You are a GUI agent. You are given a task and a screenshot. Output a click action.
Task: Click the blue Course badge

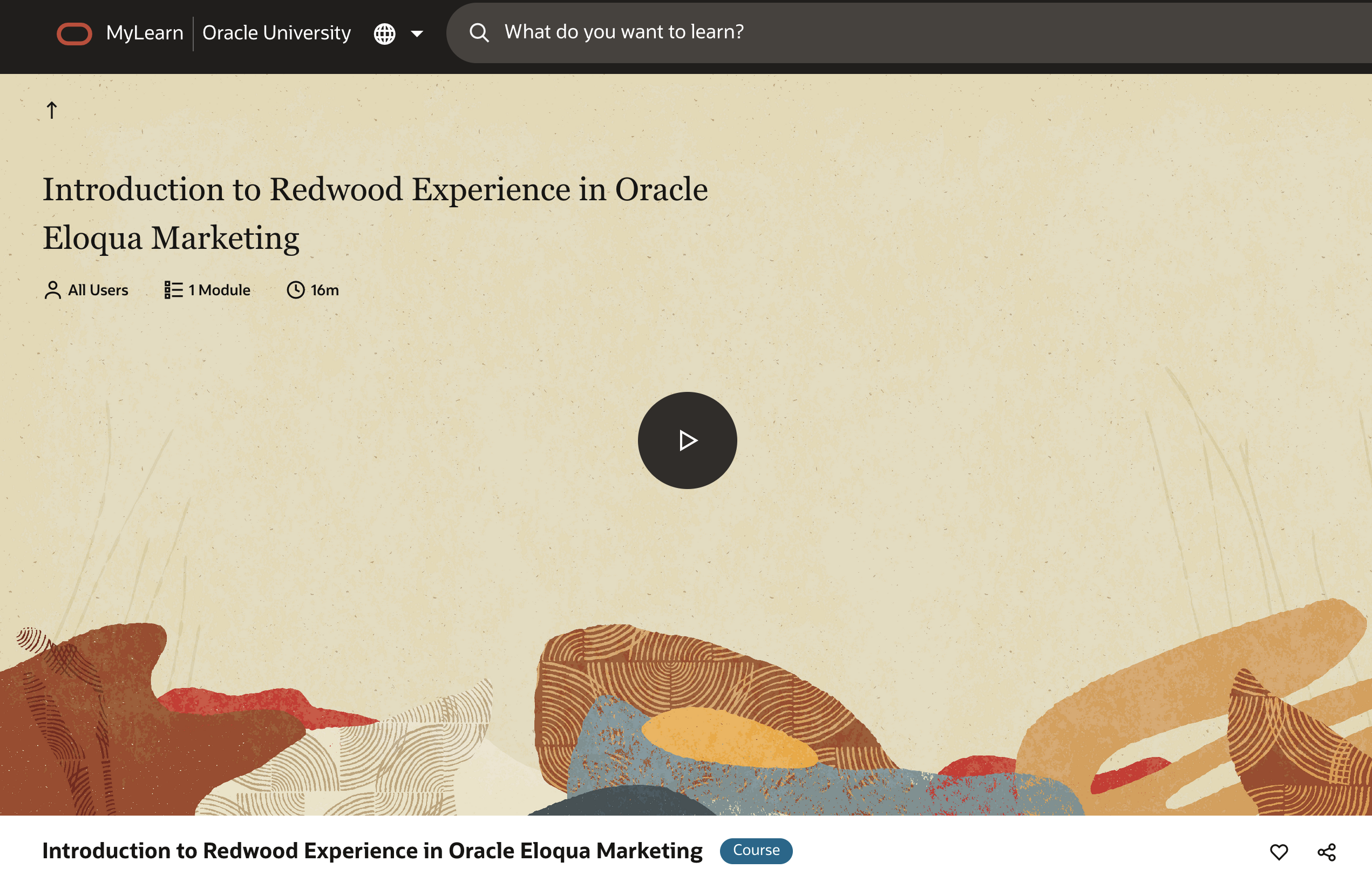click(756, 851)
